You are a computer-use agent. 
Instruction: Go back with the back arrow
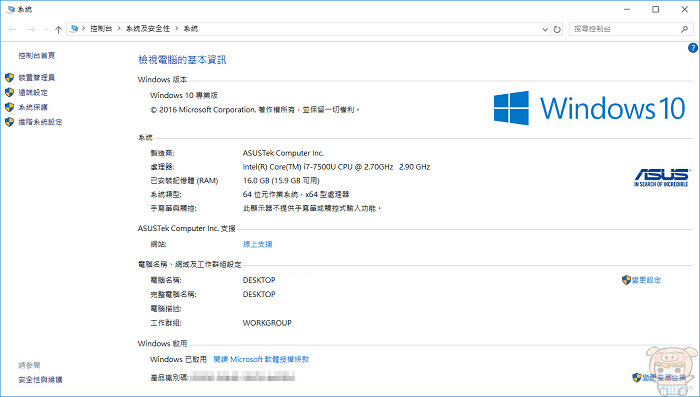[12, 29]
